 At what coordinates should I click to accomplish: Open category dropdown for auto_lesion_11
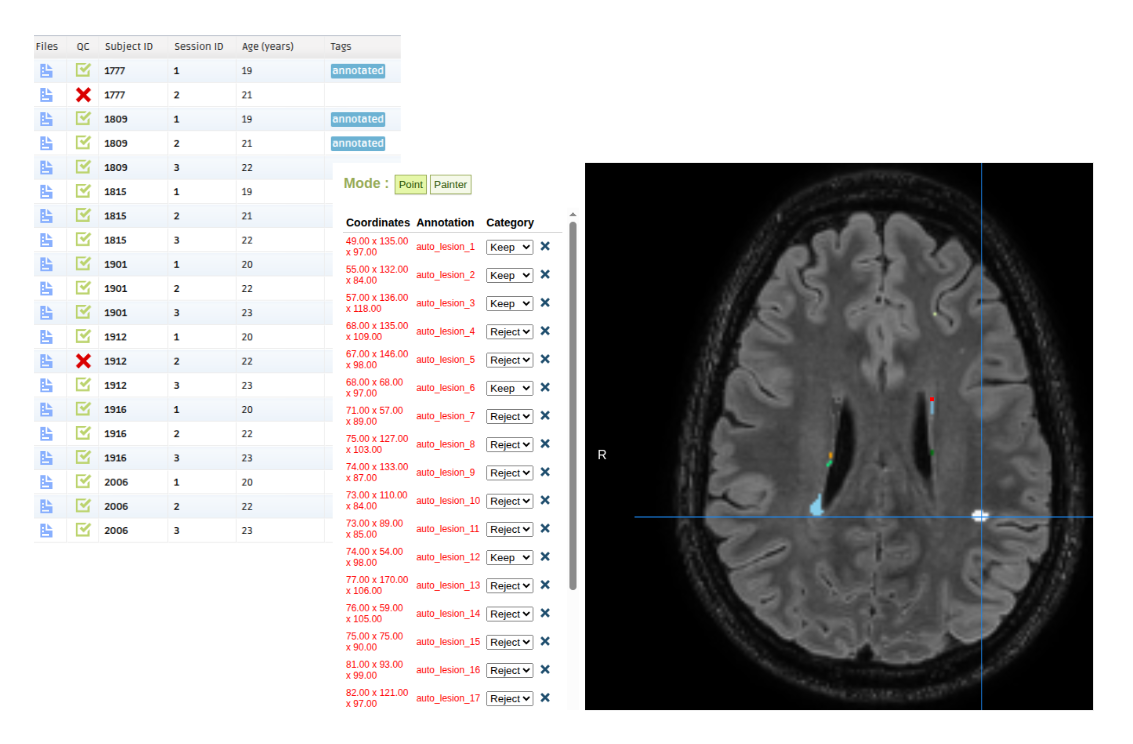click(509, 529)
